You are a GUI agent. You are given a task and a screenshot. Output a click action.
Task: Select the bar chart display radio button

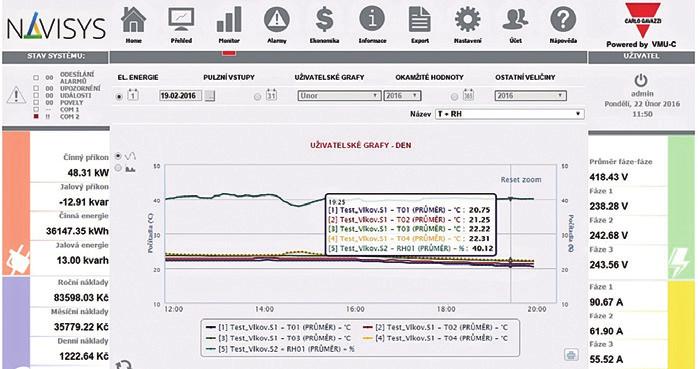point(118,168)
